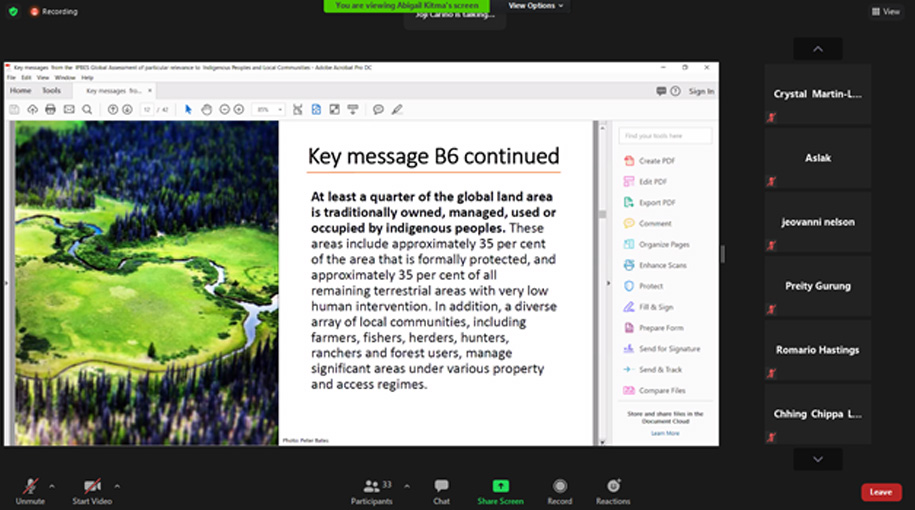Click the Save file icon in the toolbar

click(15, 110)
